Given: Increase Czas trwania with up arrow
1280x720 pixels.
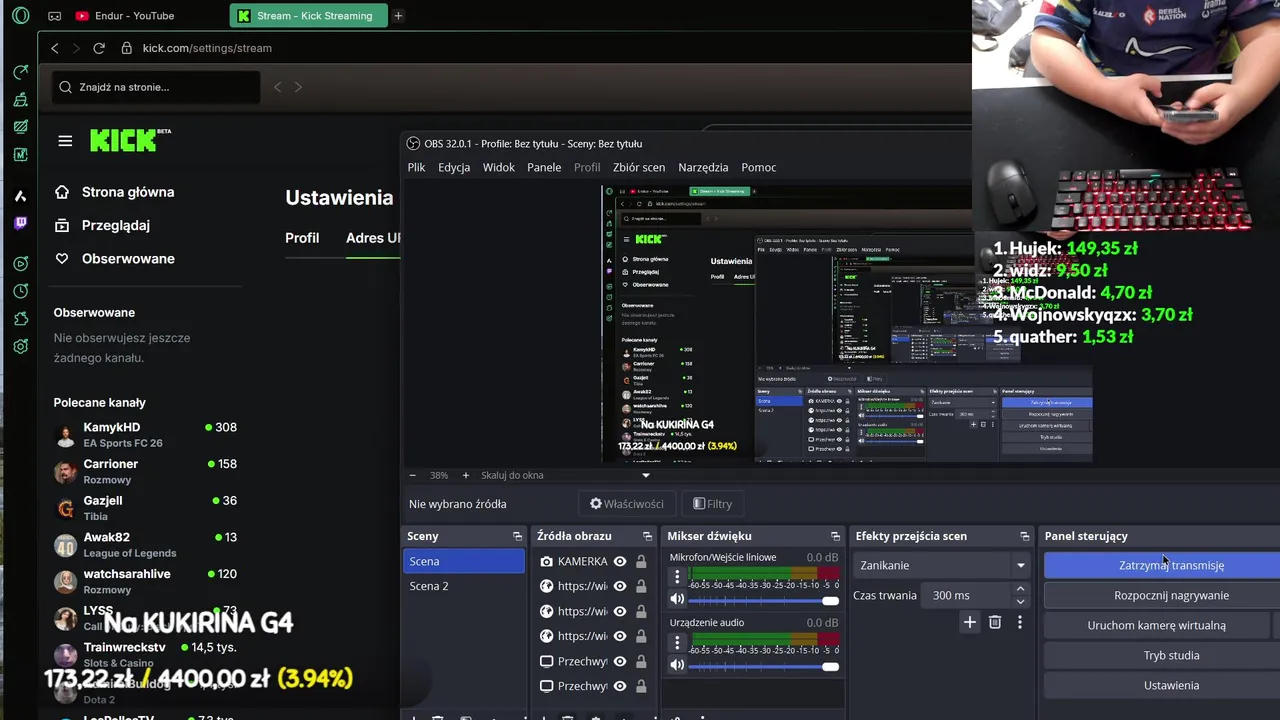Looking at the screenshot, I should coord(1020,590).
